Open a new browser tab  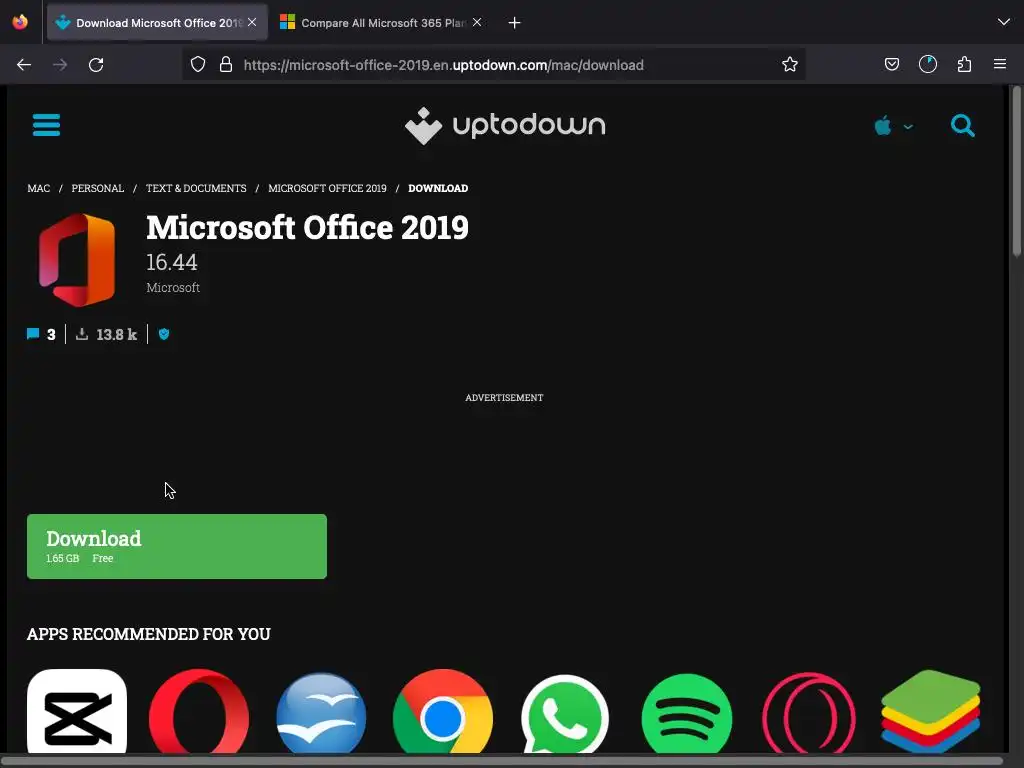tap(515, 23)
